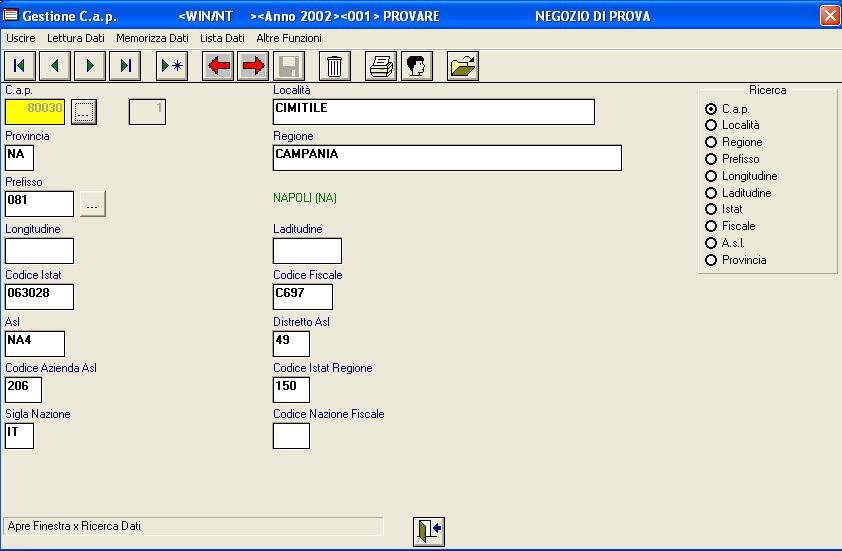842x551 pixels.
Task: Select the Regione search option
Action: (711, 142)
